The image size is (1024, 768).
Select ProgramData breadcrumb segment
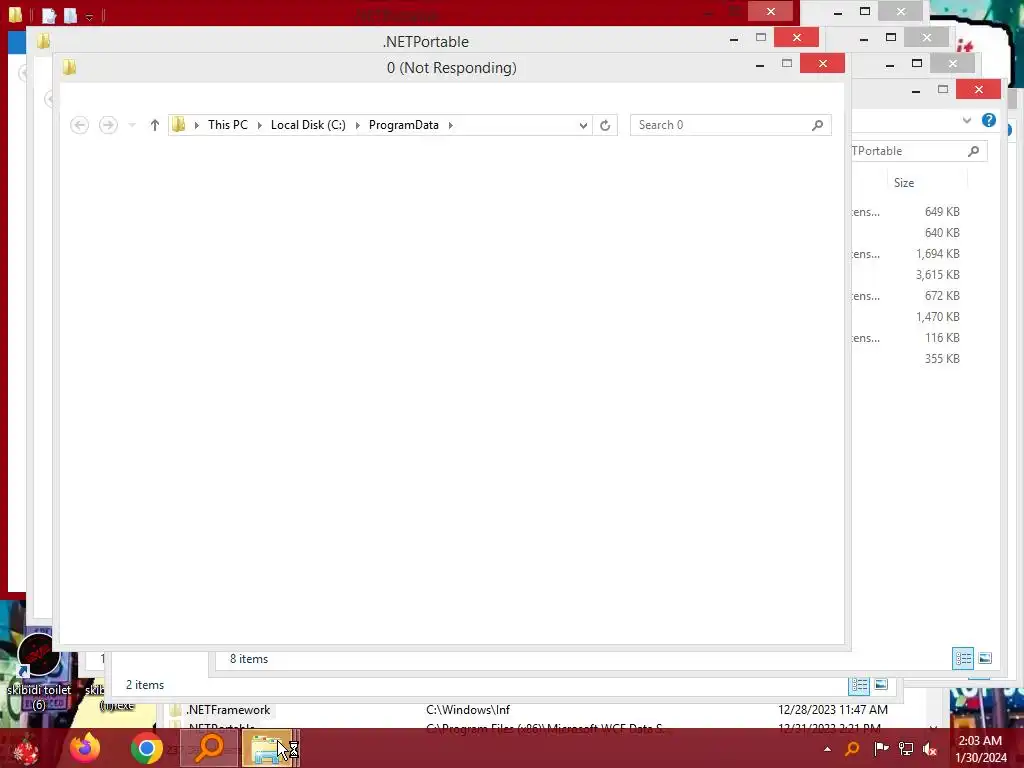coord(404,125)
